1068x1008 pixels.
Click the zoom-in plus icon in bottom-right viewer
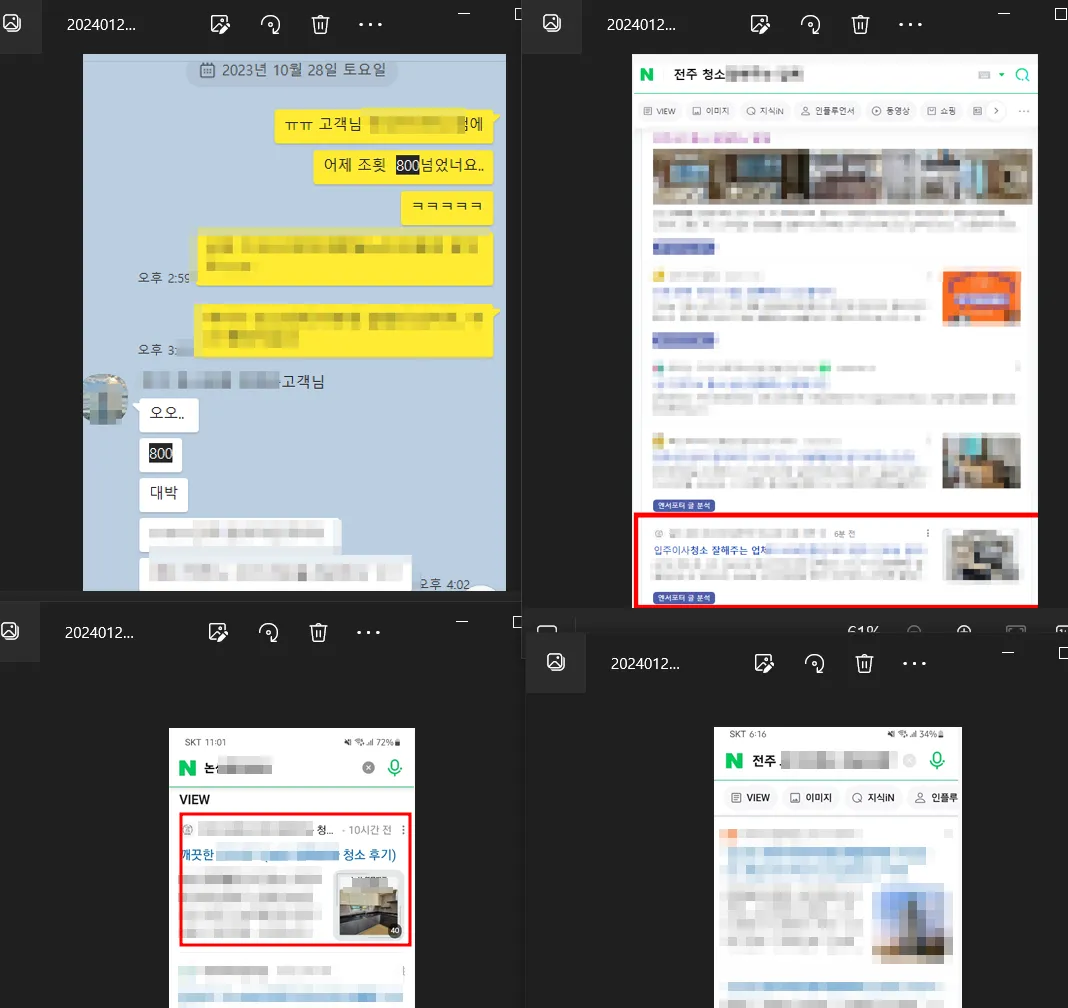(964, 629)
